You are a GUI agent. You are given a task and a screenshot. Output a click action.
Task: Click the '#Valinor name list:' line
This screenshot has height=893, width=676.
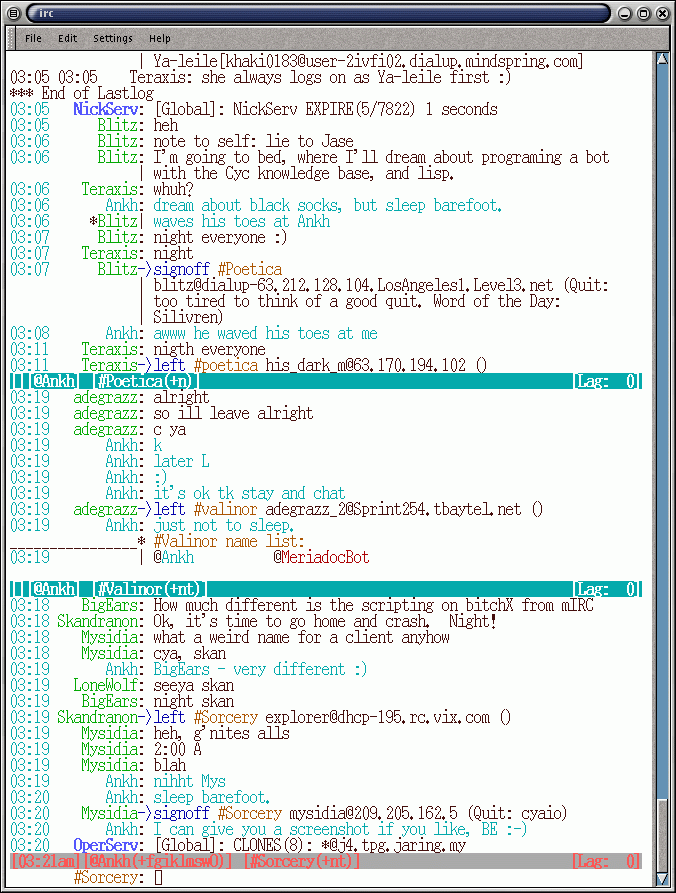229,541
